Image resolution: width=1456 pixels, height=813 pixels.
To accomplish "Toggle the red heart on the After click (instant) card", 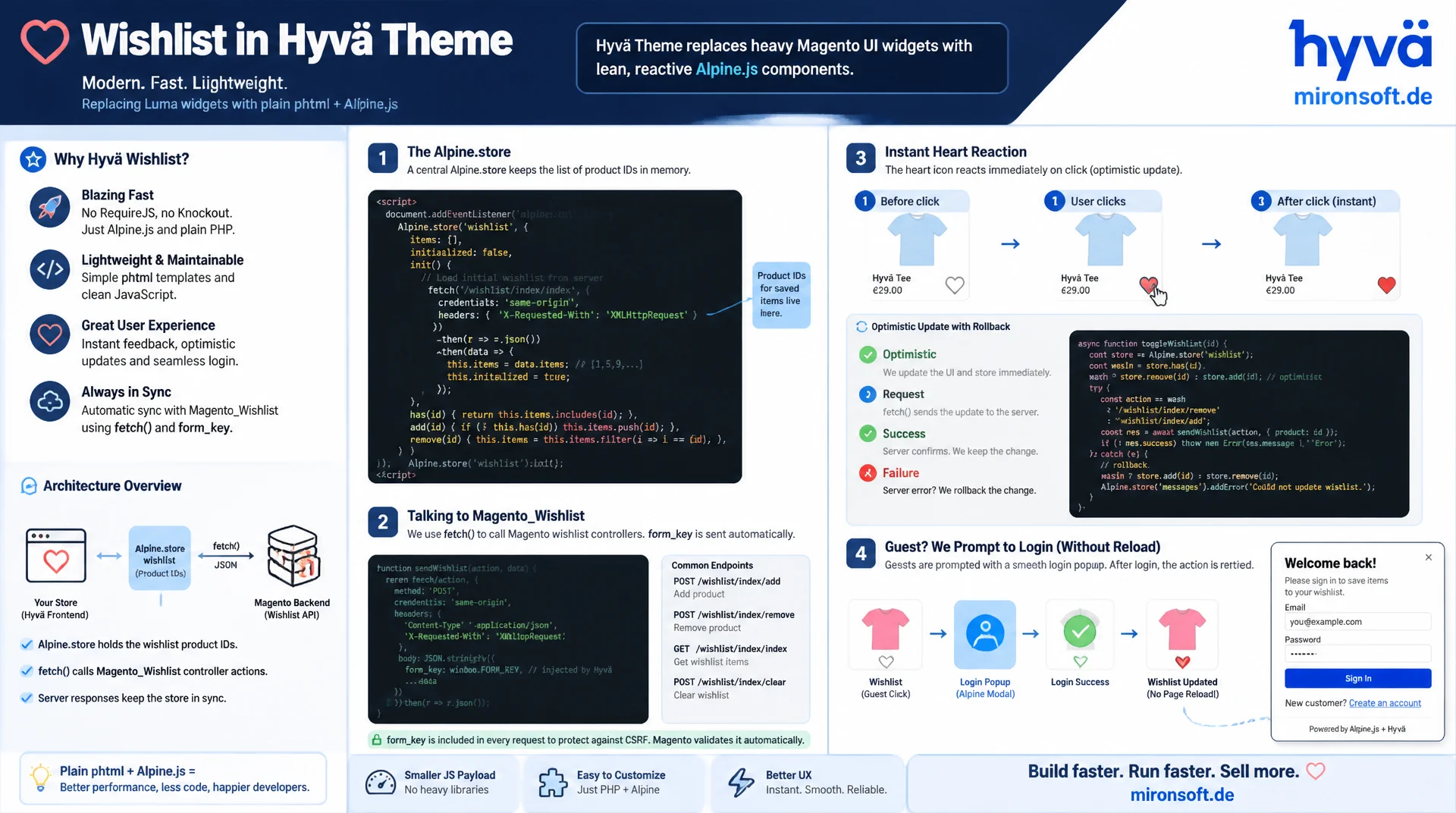I will [1386, 285].
